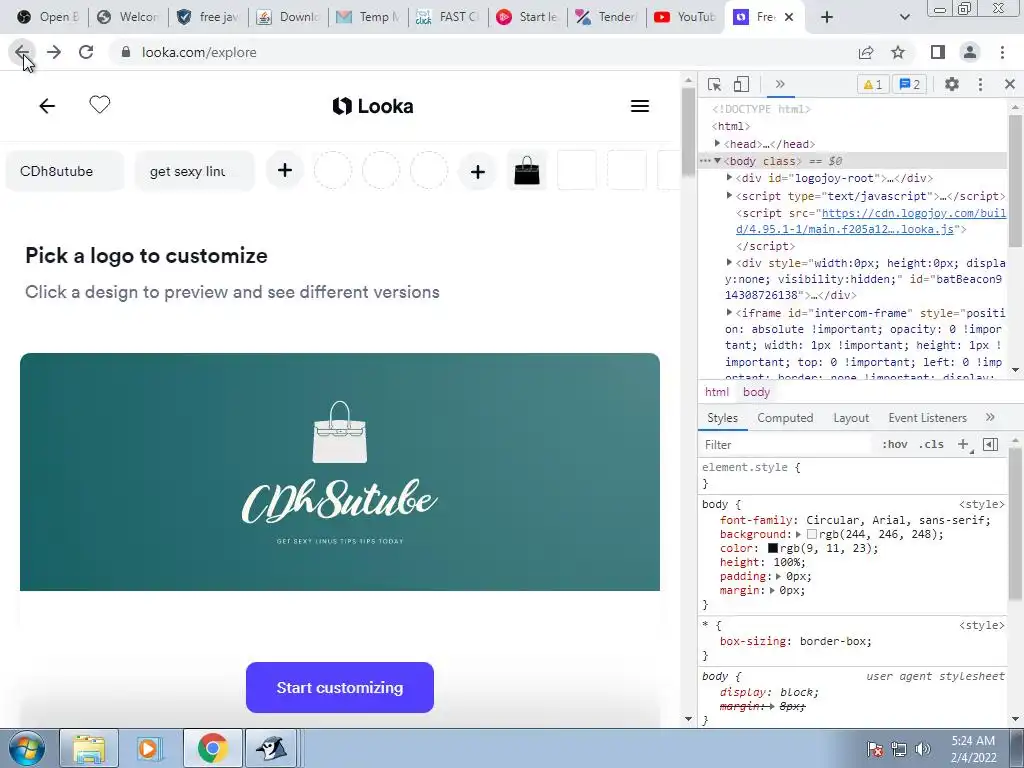Switch to the Computed tab
The height and width of the screenshot is (768, 1024).
pos(785,418)
